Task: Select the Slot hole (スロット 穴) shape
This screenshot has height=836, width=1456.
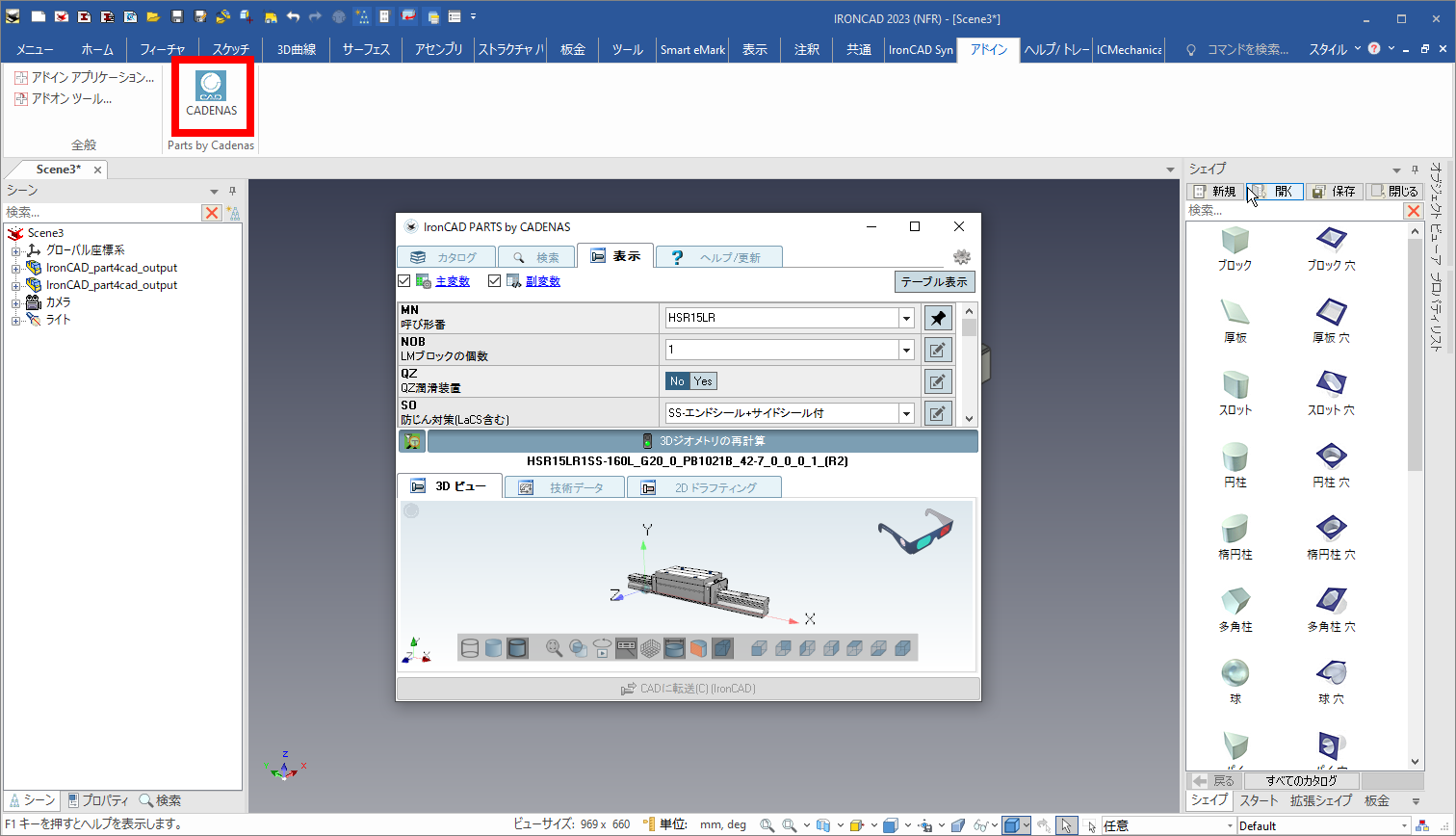Action: pos(1331,393)
